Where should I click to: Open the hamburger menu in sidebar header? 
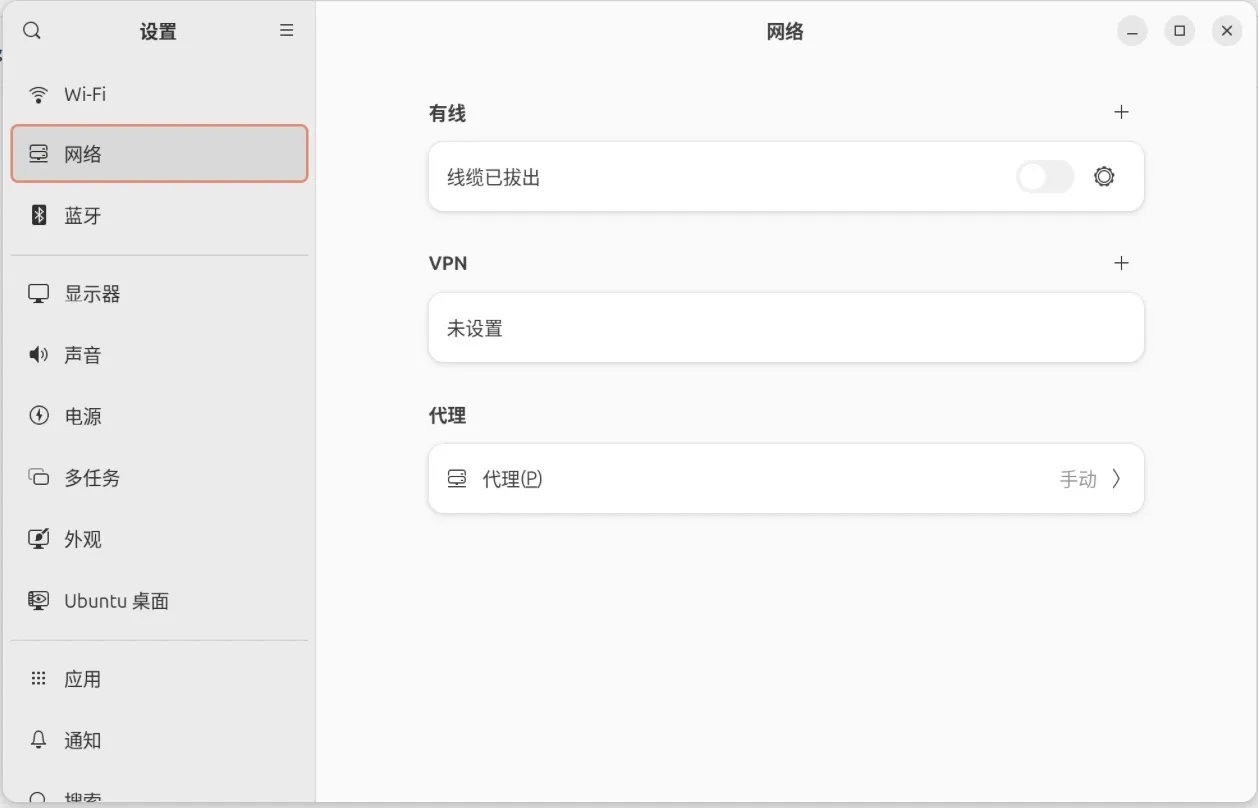pos(286,31)
